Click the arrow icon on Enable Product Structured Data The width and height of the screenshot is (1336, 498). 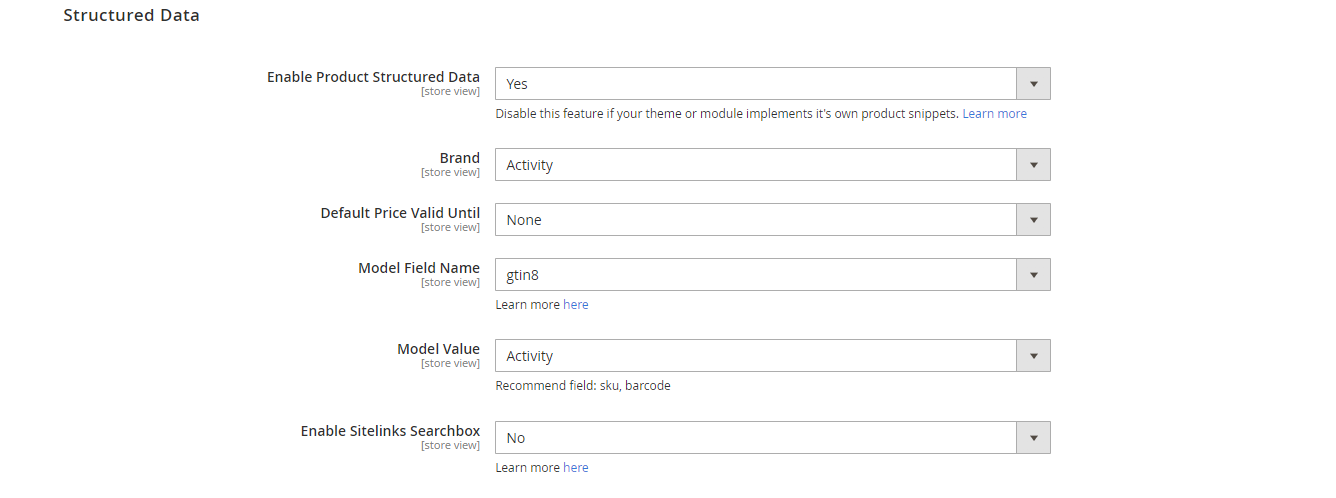(x=1033, y=84)
